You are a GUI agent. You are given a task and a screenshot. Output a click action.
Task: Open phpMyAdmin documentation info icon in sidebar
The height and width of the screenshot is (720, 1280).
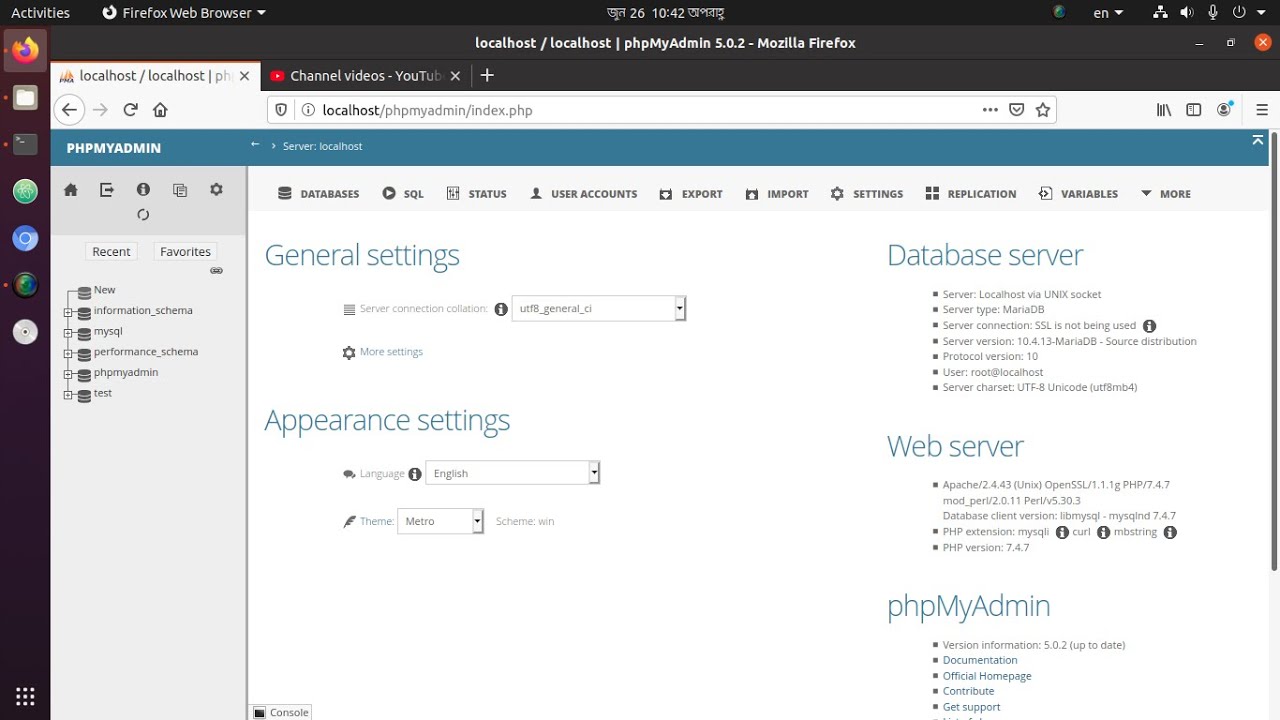click(143, 190)
